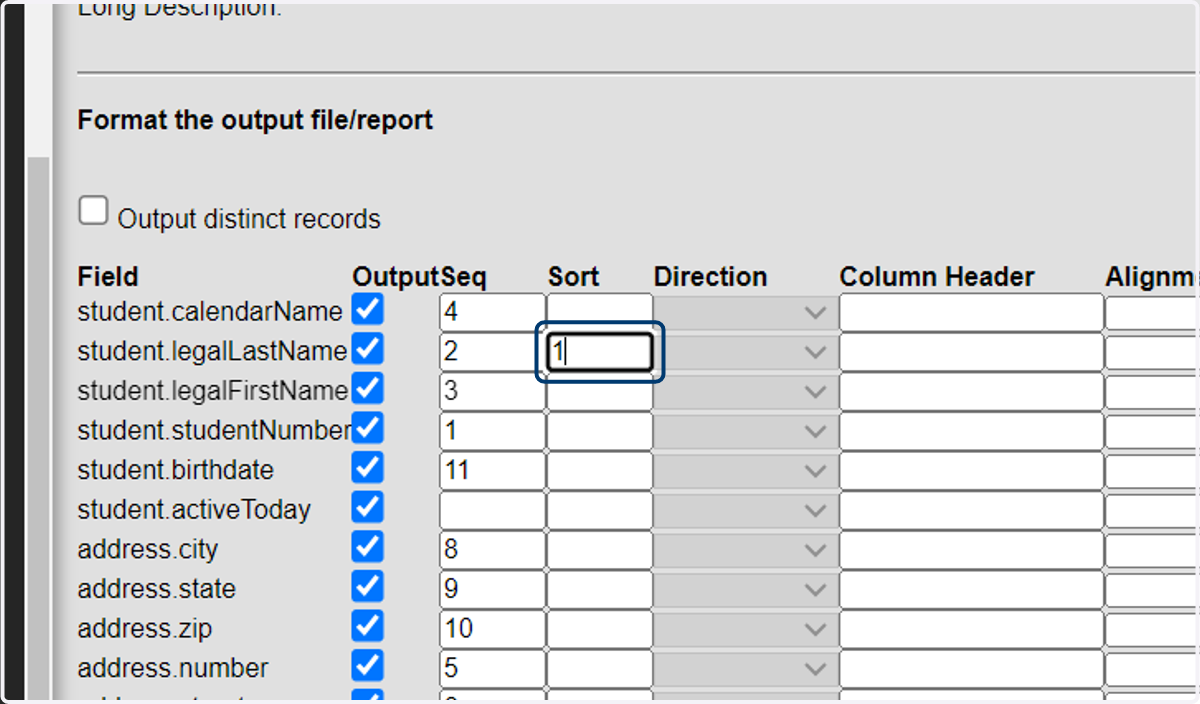Viewport: 1200px width, 704px height.
Task: Click Seq field for address.number
Action: (492, 669)
